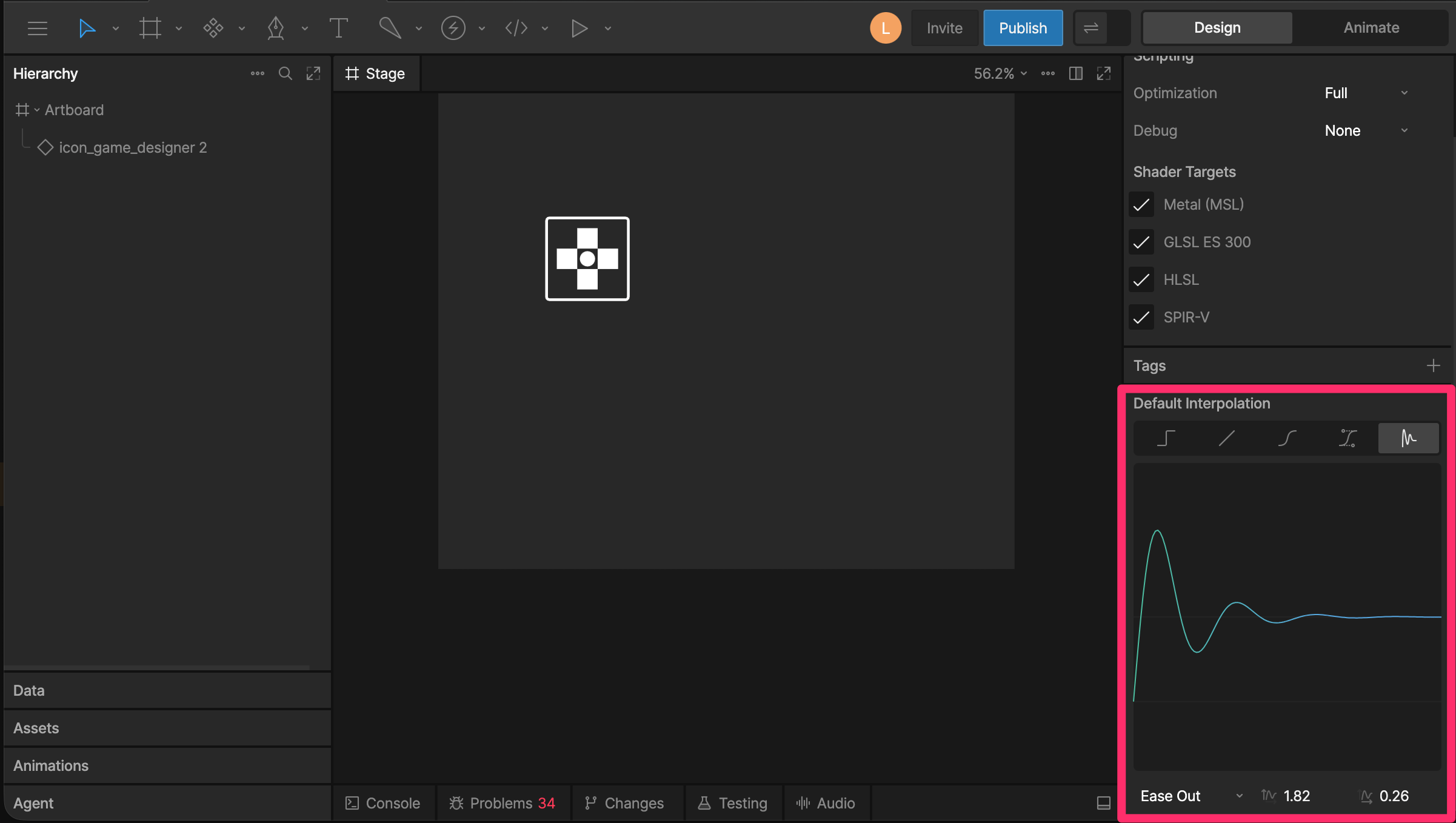Open Stage more options menu
The height and width of the screenshot is (823, 1456).
1048,73
